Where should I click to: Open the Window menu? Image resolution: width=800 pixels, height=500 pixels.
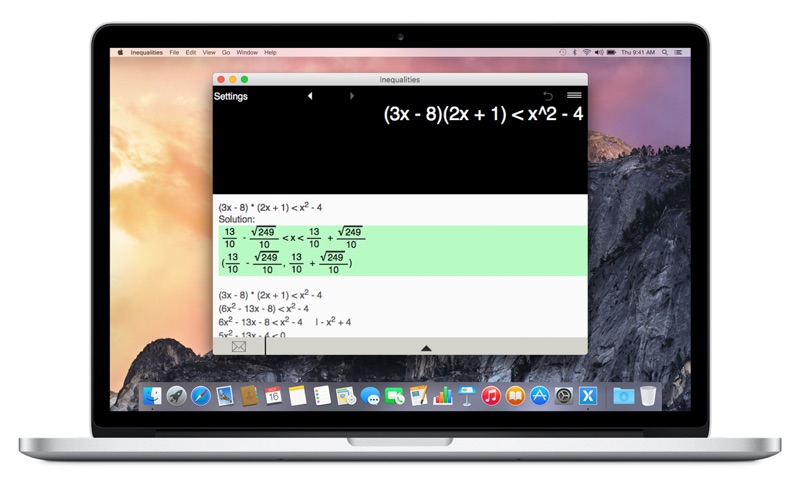[x=247, y=53]
